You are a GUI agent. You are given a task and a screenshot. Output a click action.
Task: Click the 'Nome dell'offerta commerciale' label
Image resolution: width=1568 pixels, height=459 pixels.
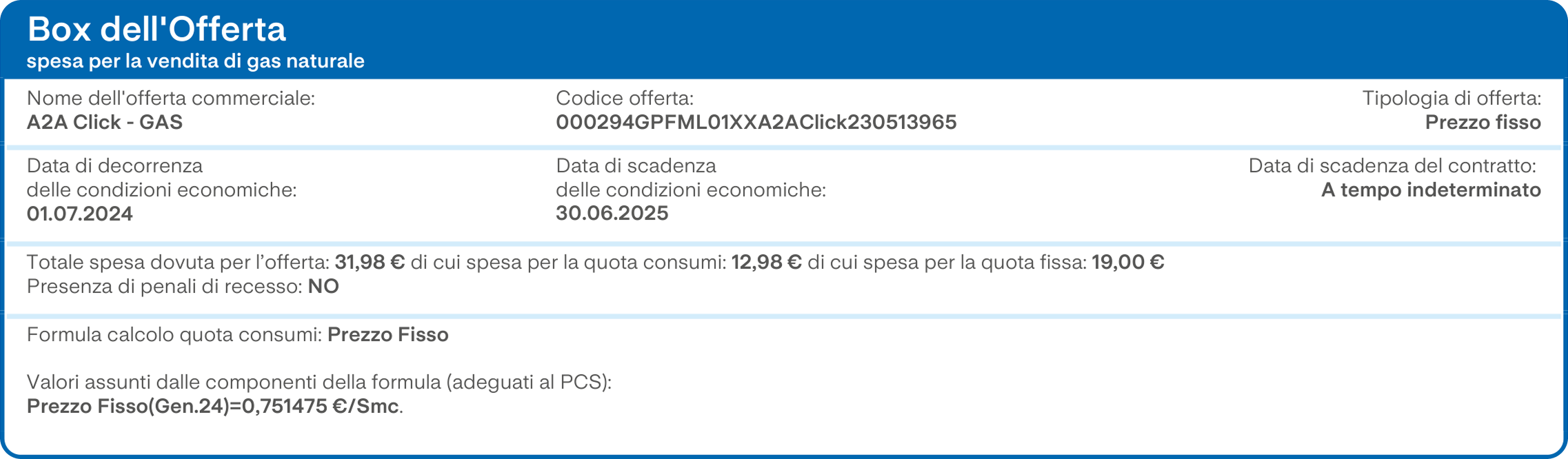click(x=171, y=99)
